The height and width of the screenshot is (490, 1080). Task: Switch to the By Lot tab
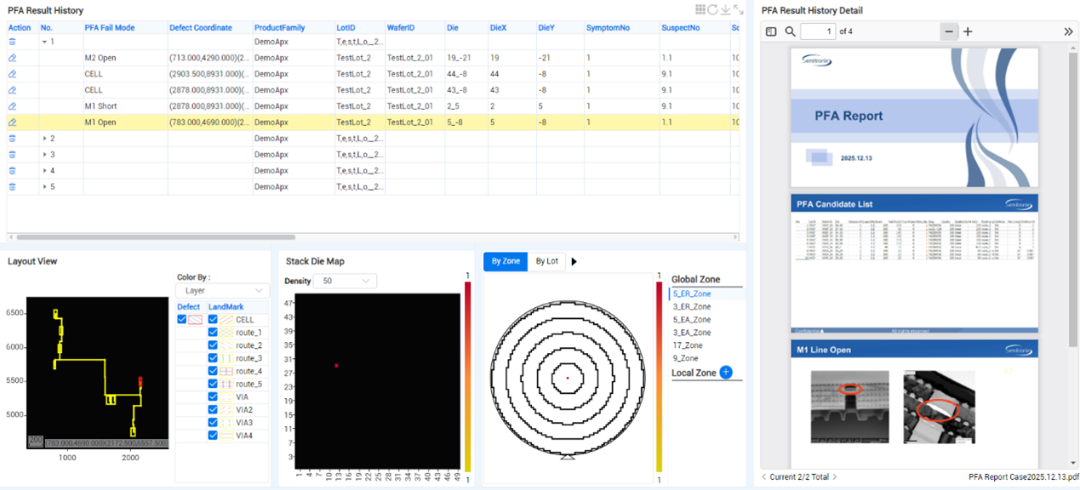[x=546, y=261]
